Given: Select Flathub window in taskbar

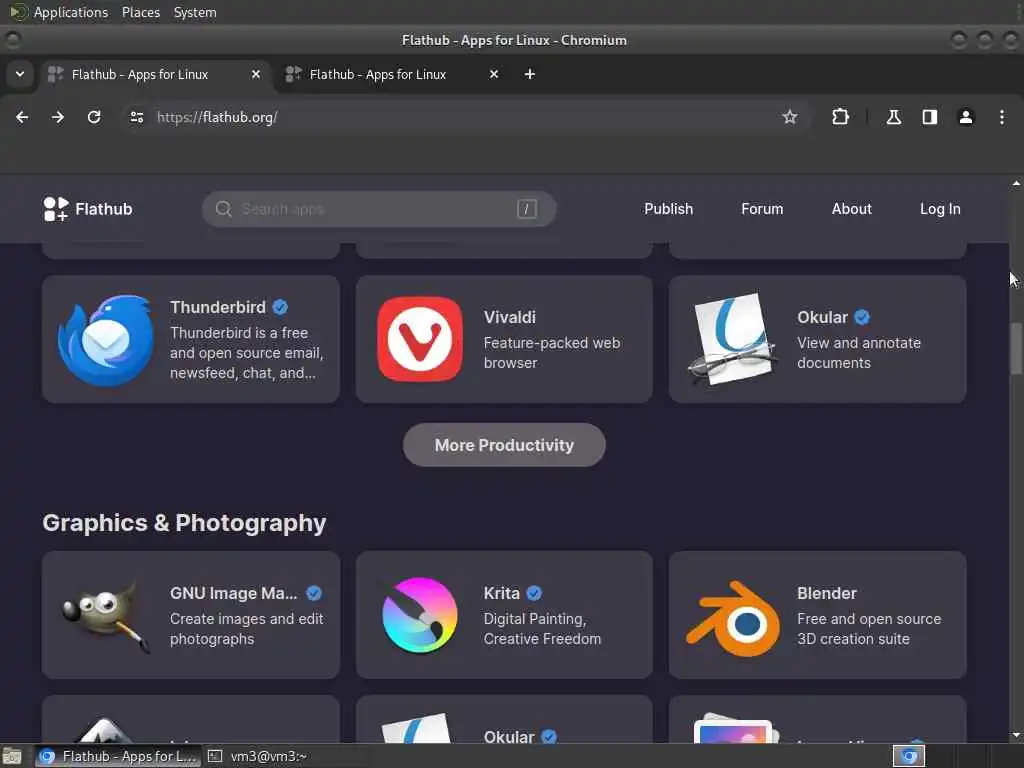Looking at the screenshot, I should (118, 756).
